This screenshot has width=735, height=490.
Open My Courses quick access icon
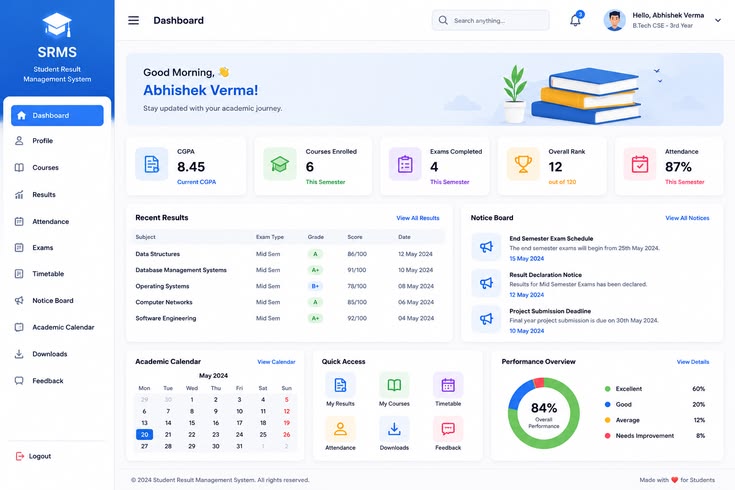[x=394, y=385]
